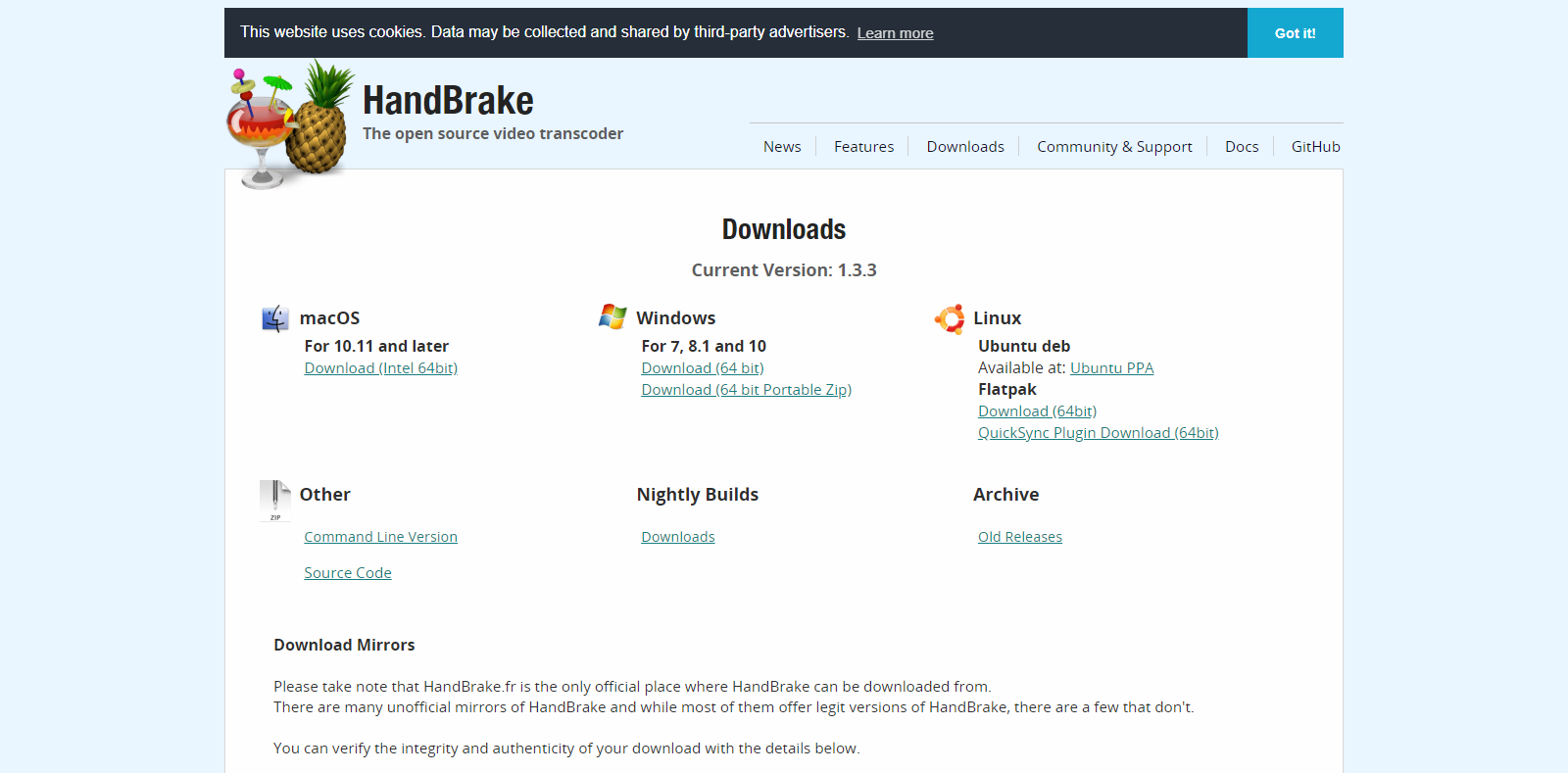Download macOS Intel 64bit version
Screen dimensions: 1568x773
coord(380,368)
